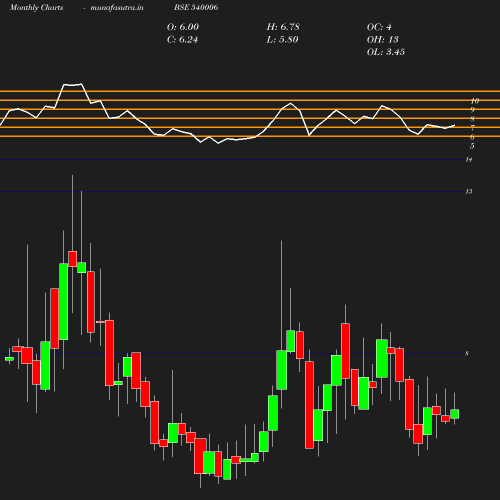This screenshot has height=500, width=500.
Task: Click the 'OC: 4' statistic
Action: pyautogui.click(x=379, y=27)
